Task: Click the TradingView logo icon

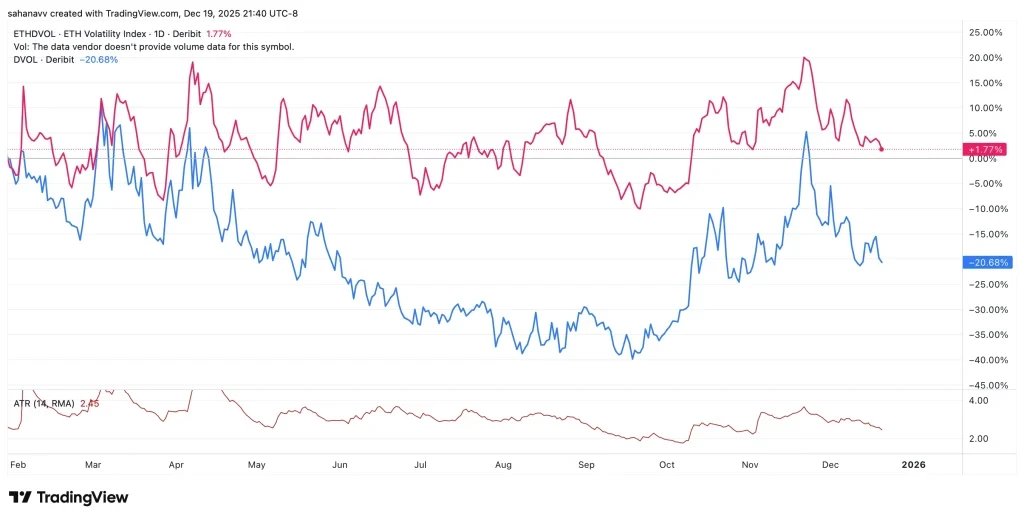Action: pos(20,497)
